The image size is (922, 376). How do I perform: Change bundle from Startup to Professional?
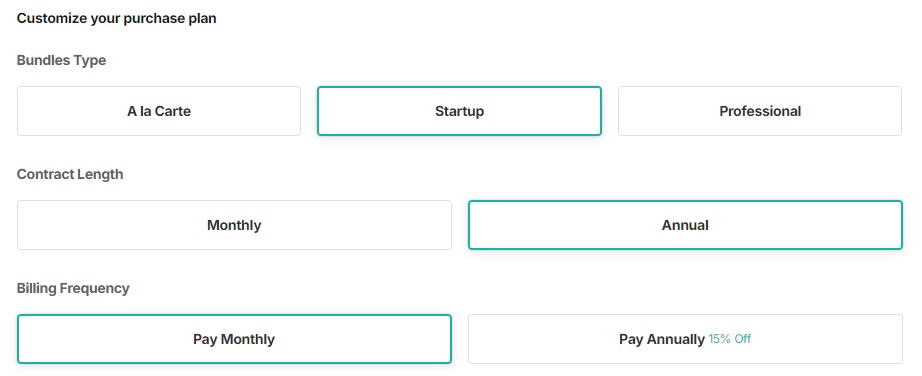click(760, 111)
